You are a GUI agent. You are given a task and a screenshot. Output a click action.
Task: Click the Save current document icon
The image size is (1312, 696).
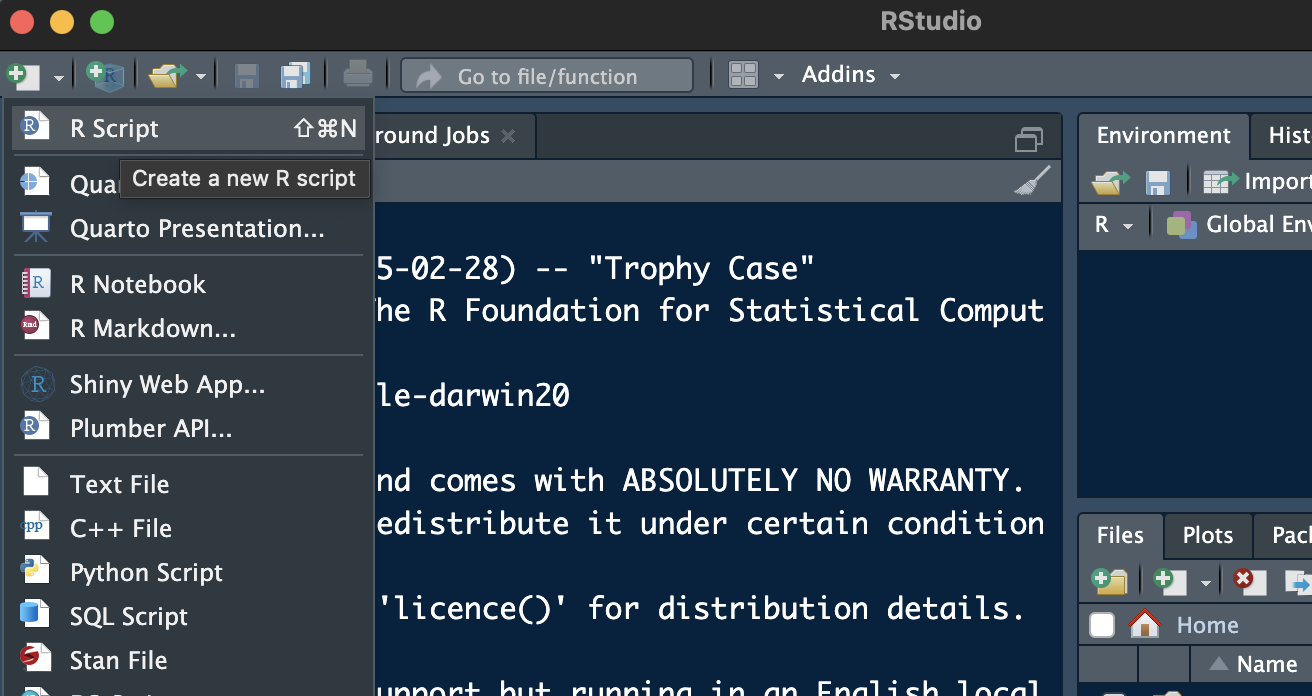point(246,75)
